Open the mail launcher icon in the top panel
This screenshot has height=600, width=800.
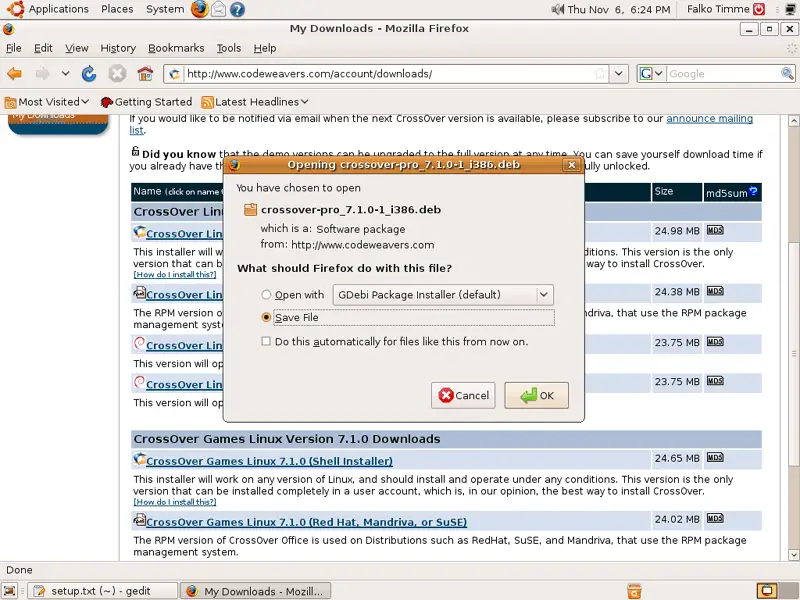pyautogui.click(x=218, y=9)
